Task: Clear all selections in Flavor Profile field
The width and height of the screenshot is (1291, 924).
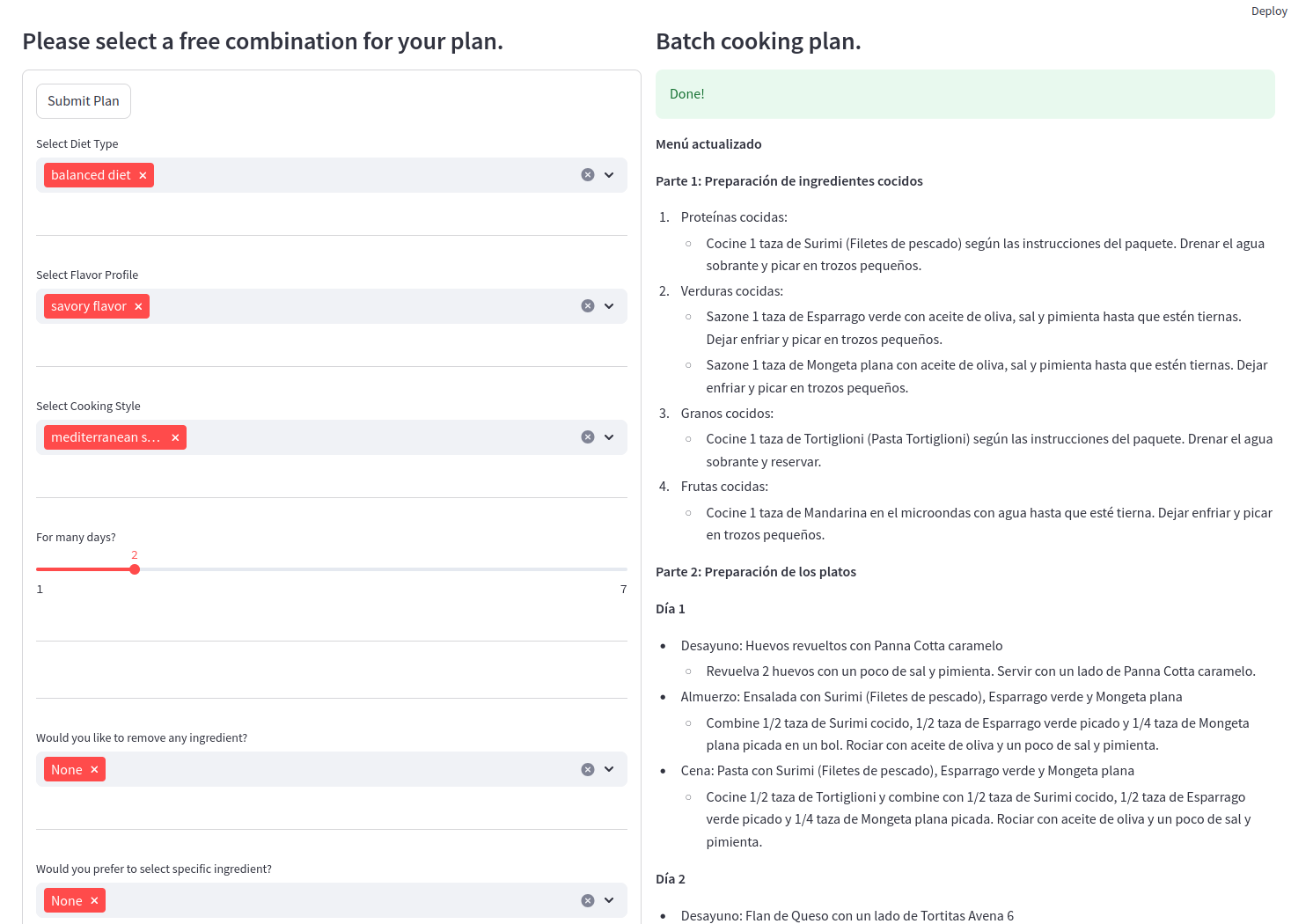Action: (x=587, y=306)
